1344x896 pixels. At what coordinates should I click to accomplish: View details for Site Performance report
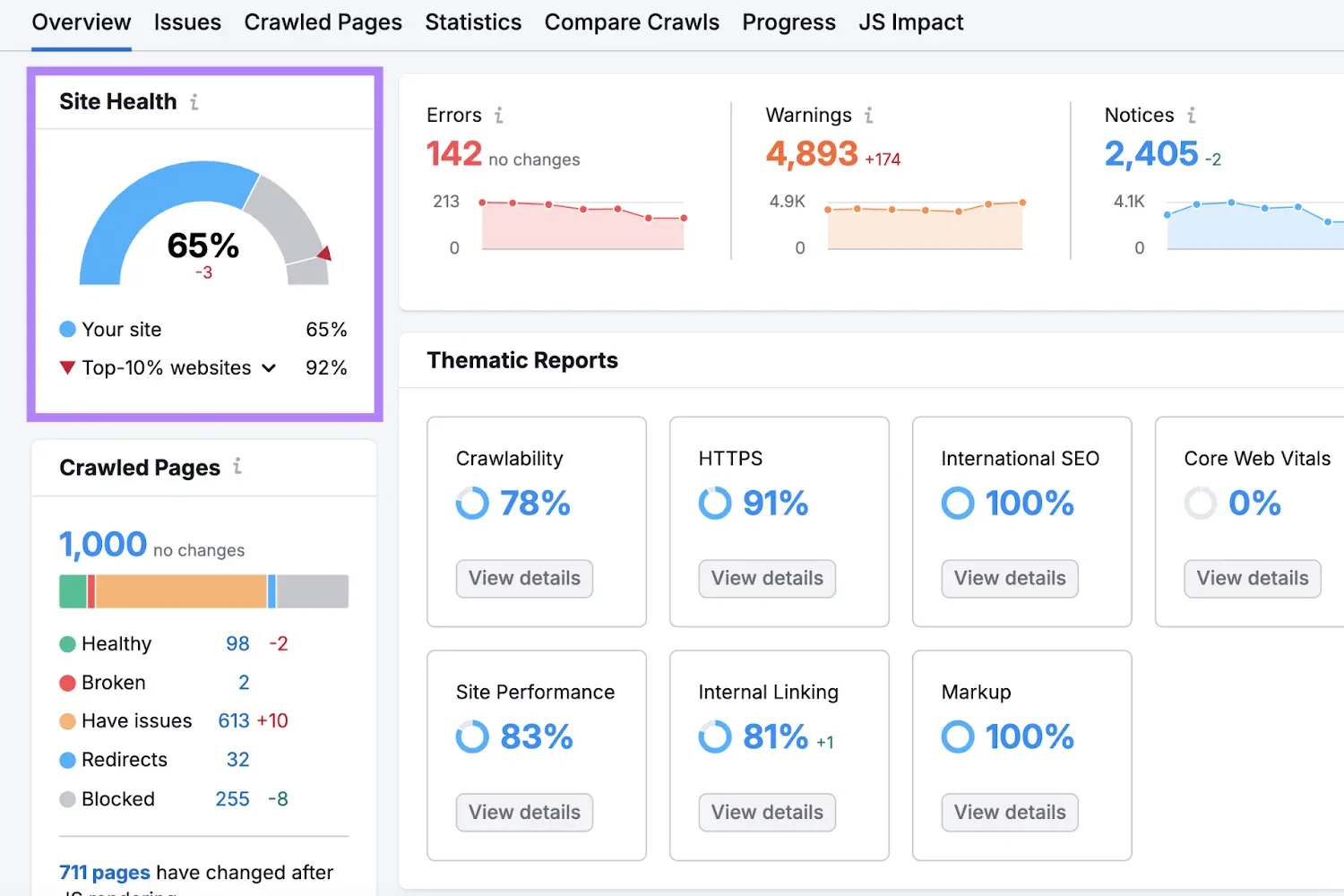click(x=524, y=813)
